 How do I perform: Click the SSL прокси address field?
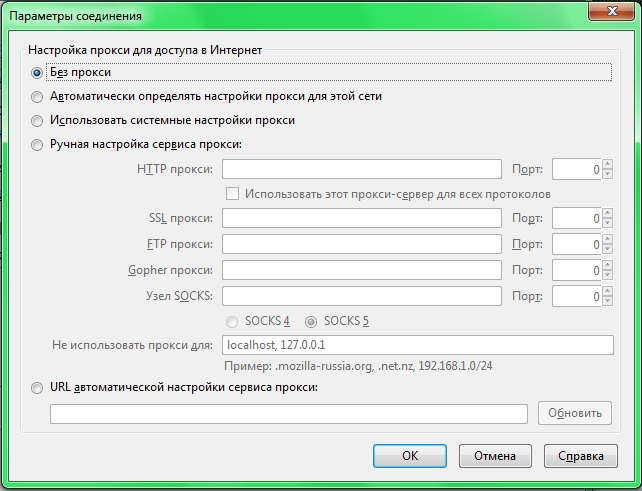click(x=362, y=218)
